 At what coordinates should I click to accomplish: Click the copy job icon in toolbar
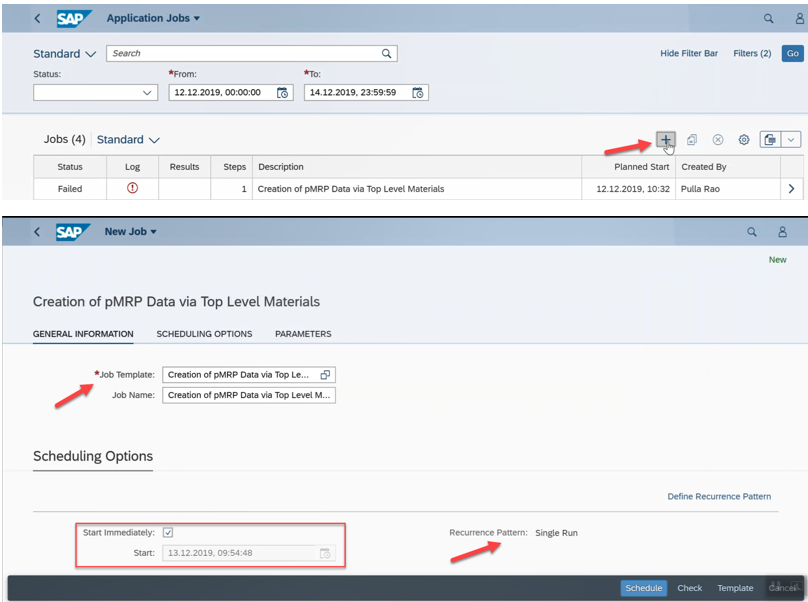(692, 140)
